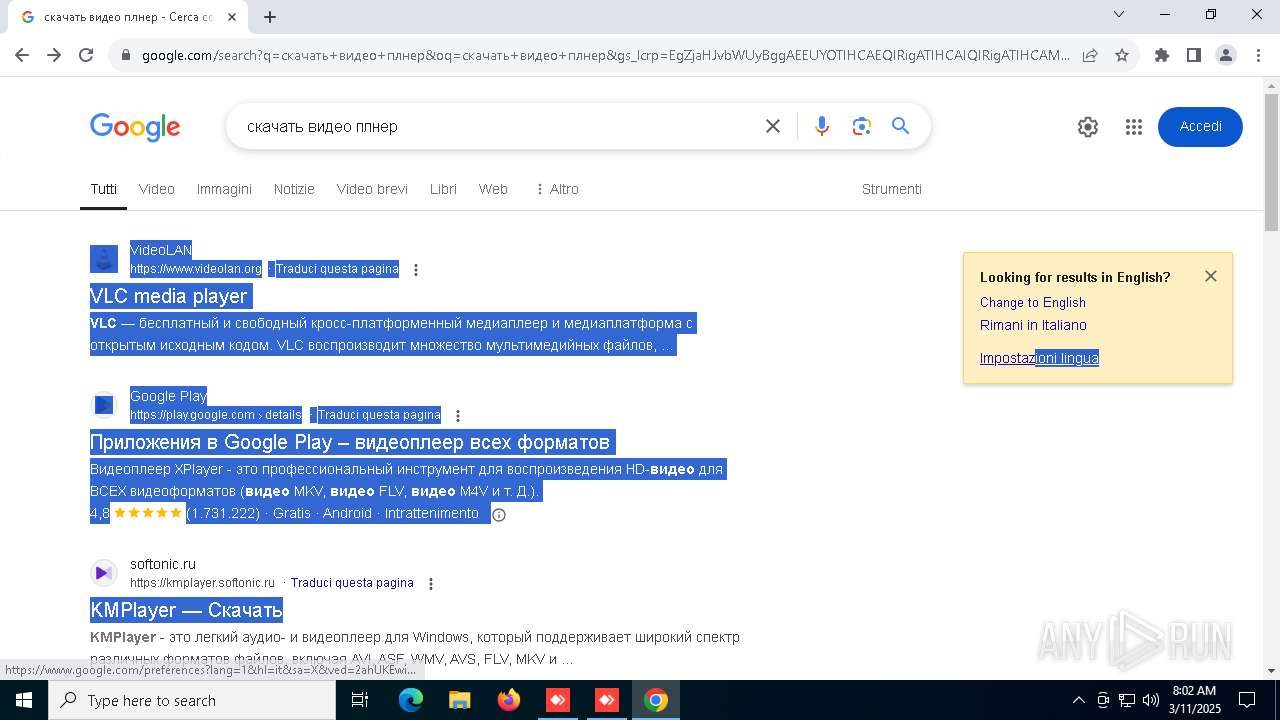Switch to Libri results tab
The width and height of the screenshot is (1280, 720).
click(x=443, y=189)
